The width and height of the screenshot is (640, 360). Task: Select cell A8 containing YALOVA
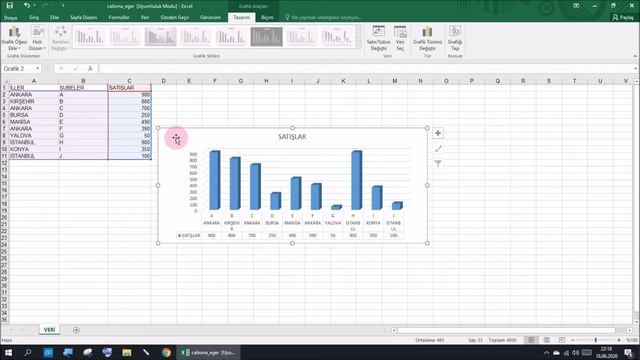point(33,136)
